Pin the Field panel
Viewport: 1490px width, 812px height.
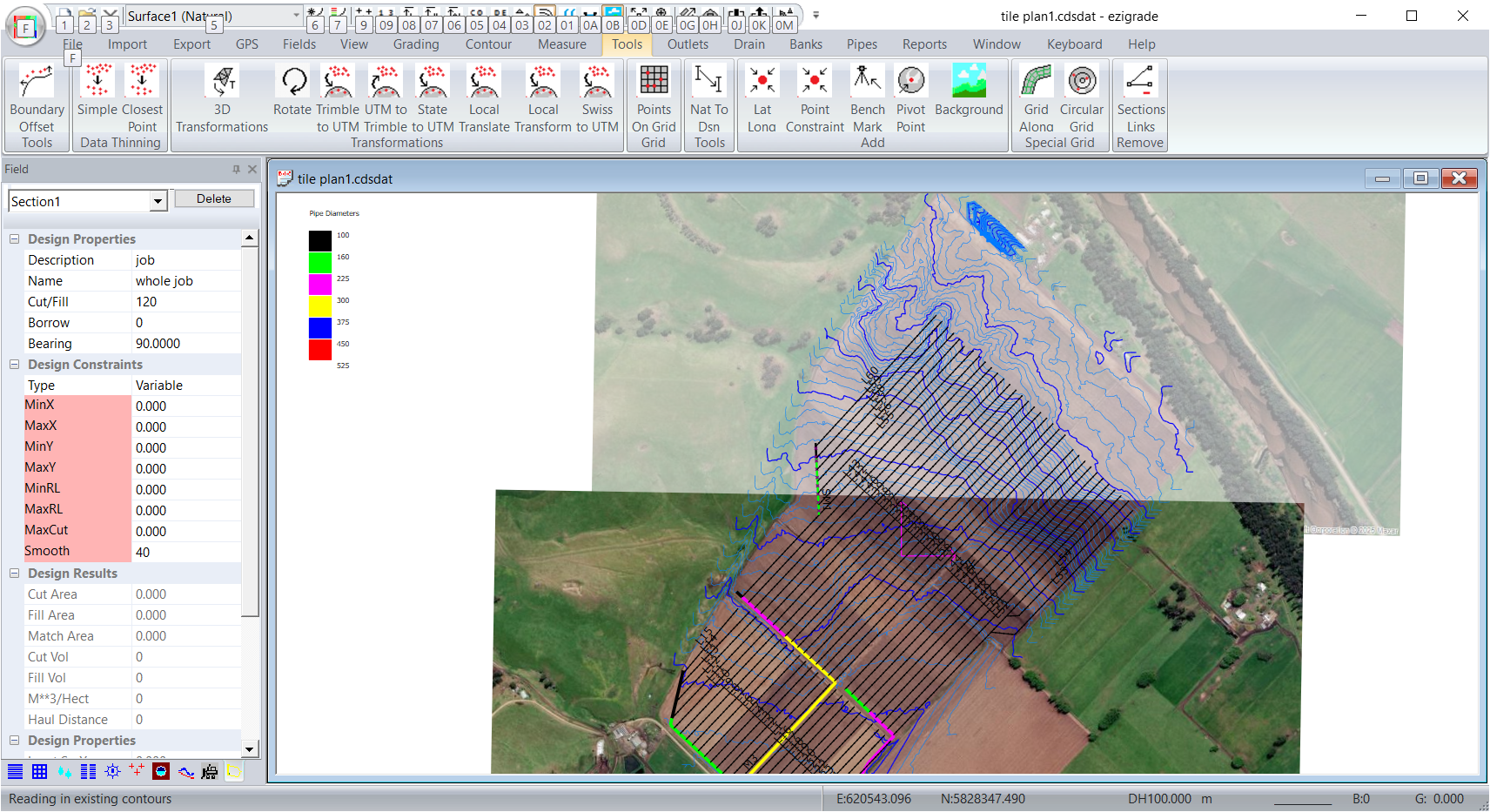[x=236, y=170]
